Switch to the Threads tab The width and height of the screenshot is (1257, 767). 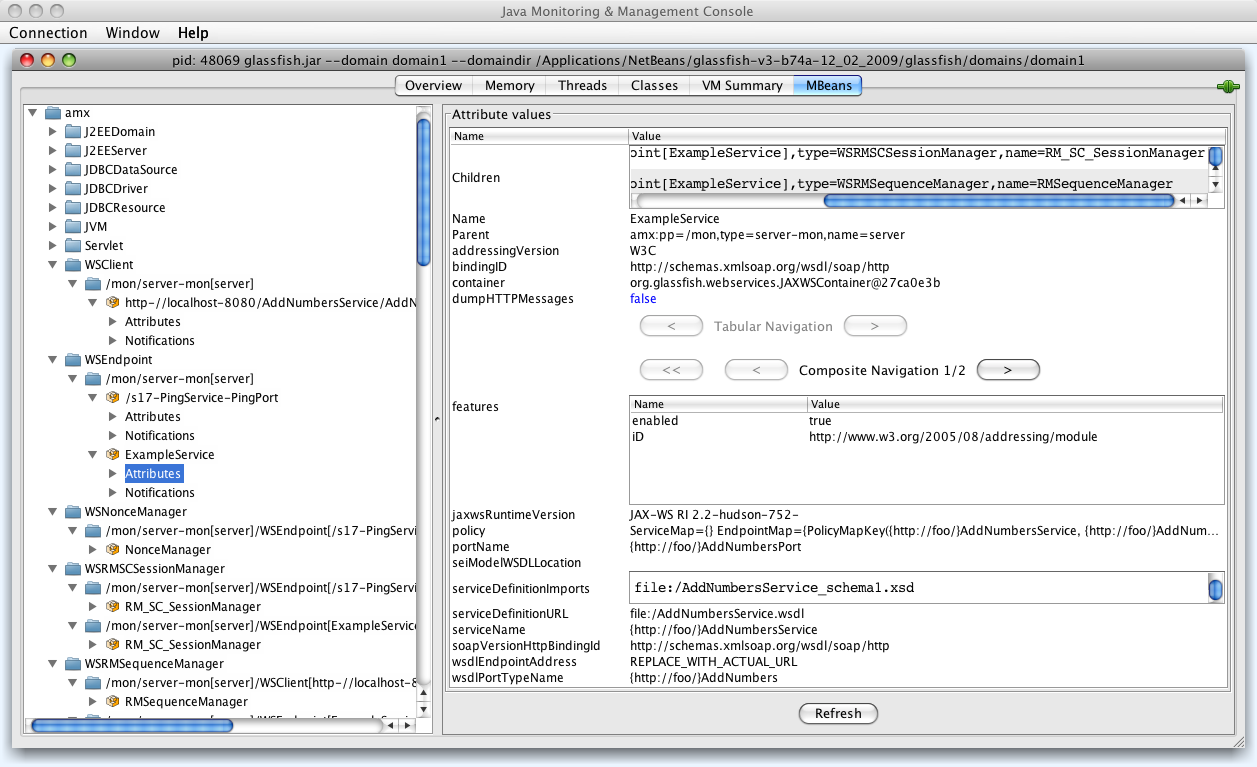click(582, 86)
